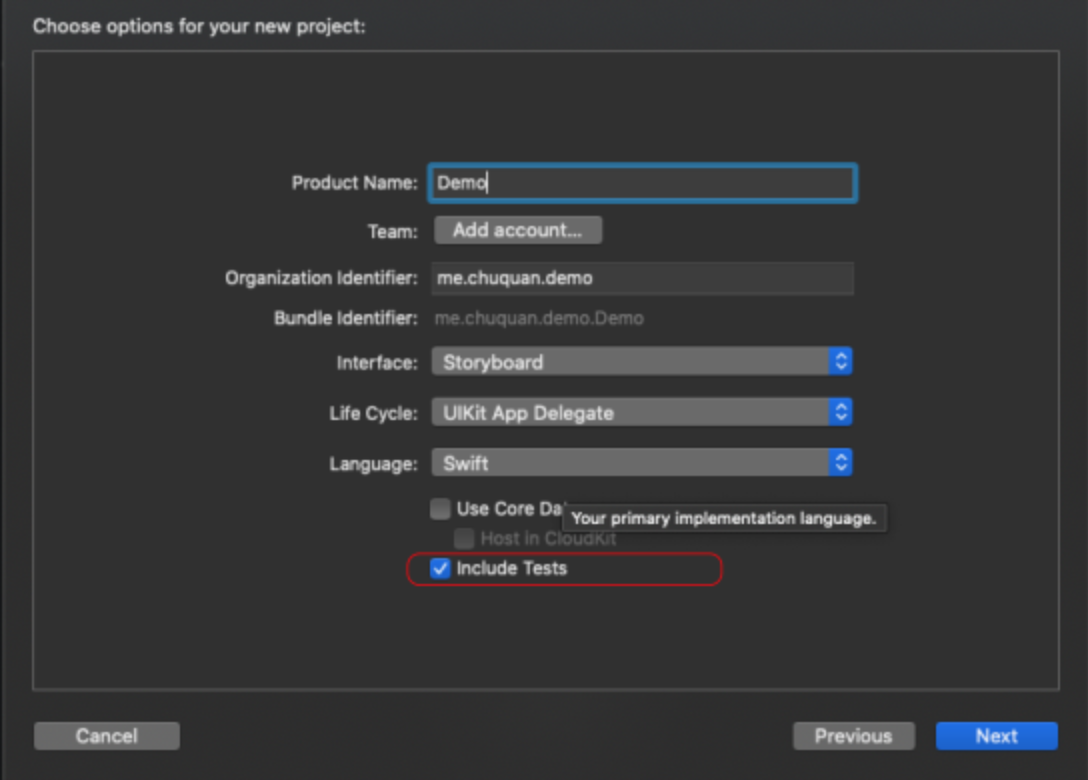
Task: Uncheck the Include Tests checkbox
Action: (x=440, y=569)
